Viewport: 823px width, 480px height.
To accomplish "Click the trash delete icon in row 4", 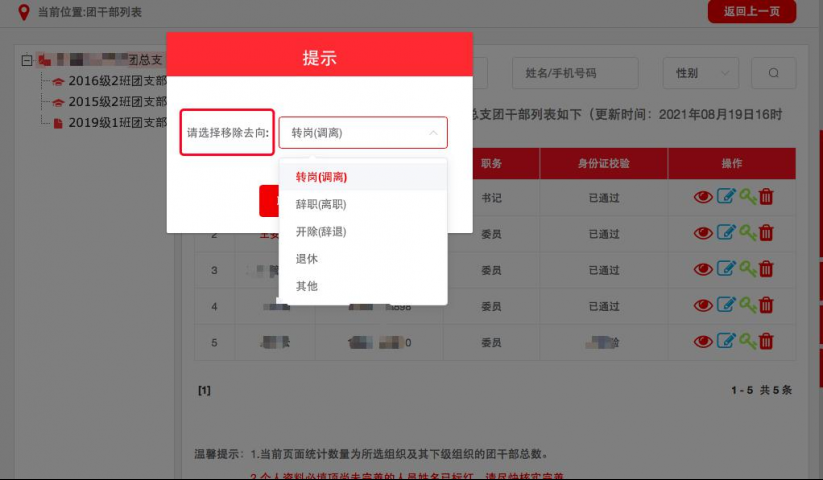I will pos(766,305).
